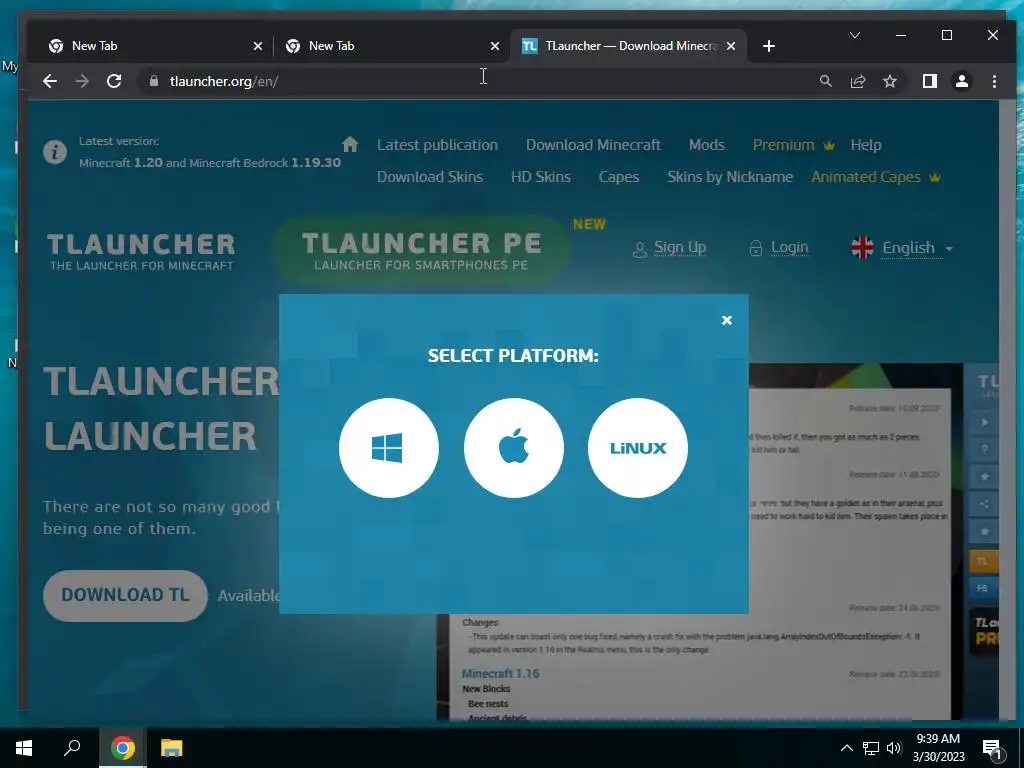Click the FB sidebar button in preview
The image size is (1024, 768).
pos(983,588)
